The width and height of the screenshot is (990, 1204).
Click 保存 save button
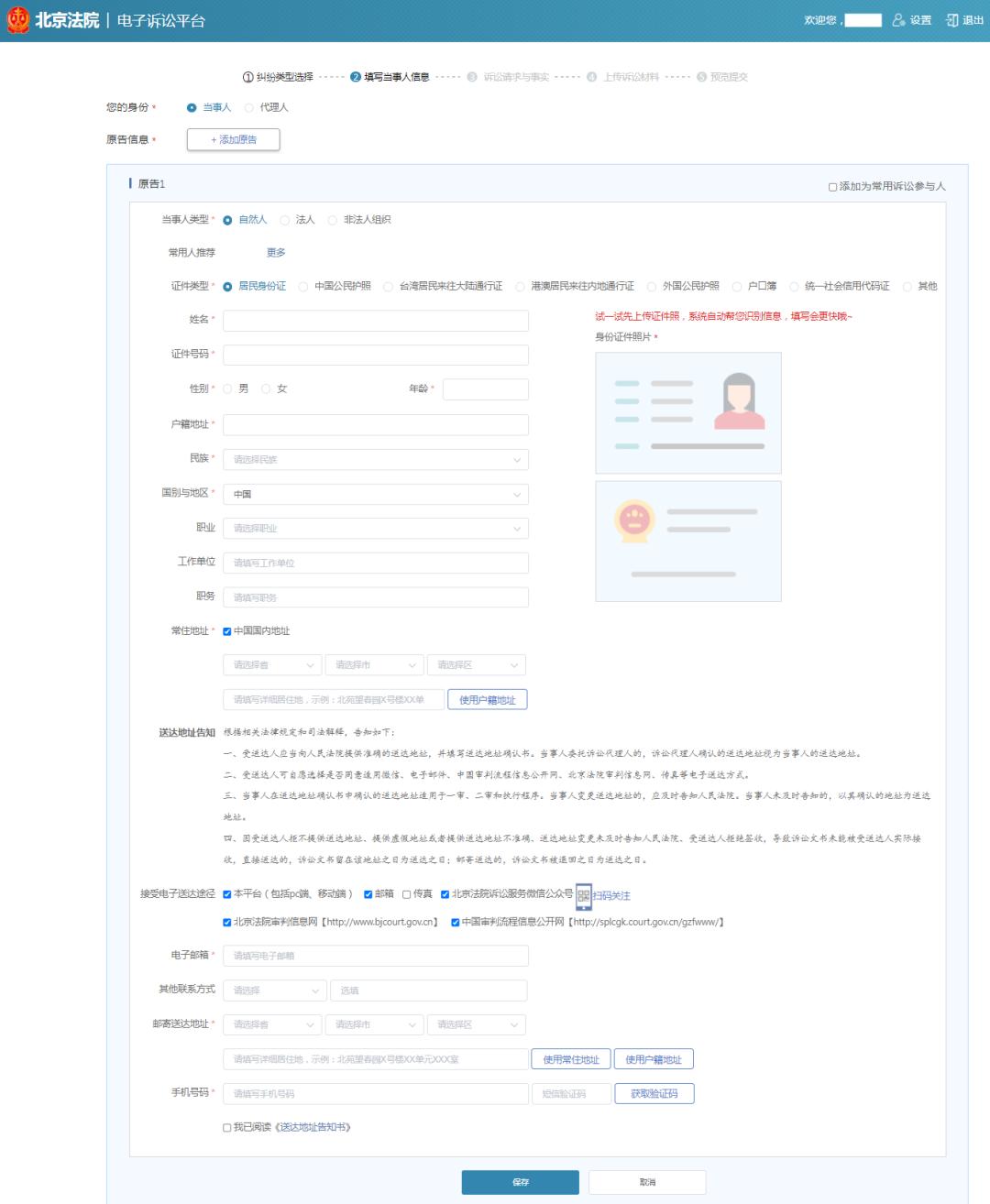coord(521,1182)
